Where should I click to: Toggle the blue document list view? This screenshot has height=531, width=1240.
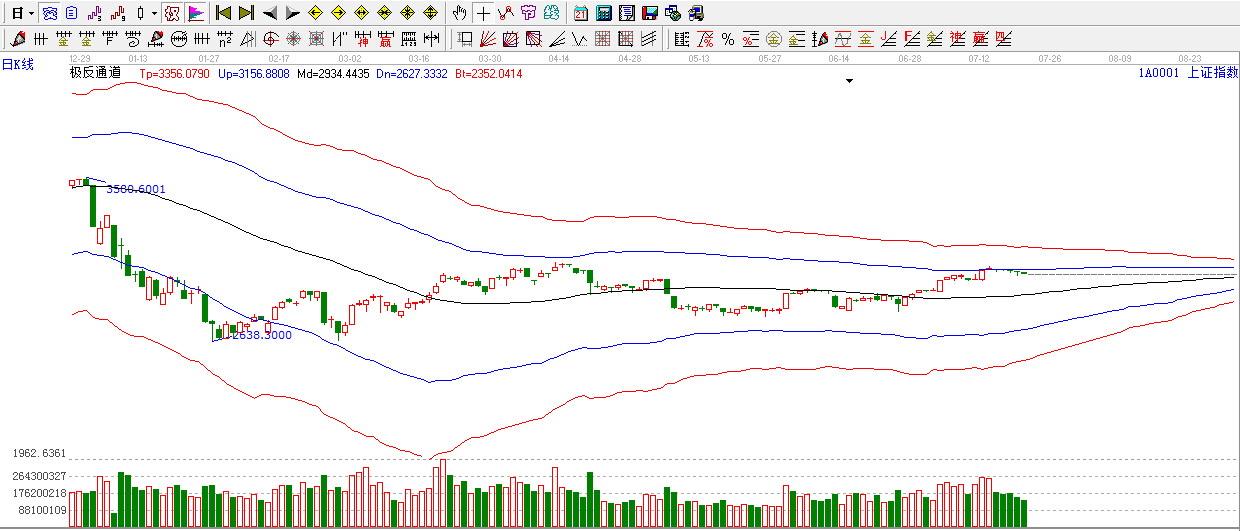click(71, 13)
